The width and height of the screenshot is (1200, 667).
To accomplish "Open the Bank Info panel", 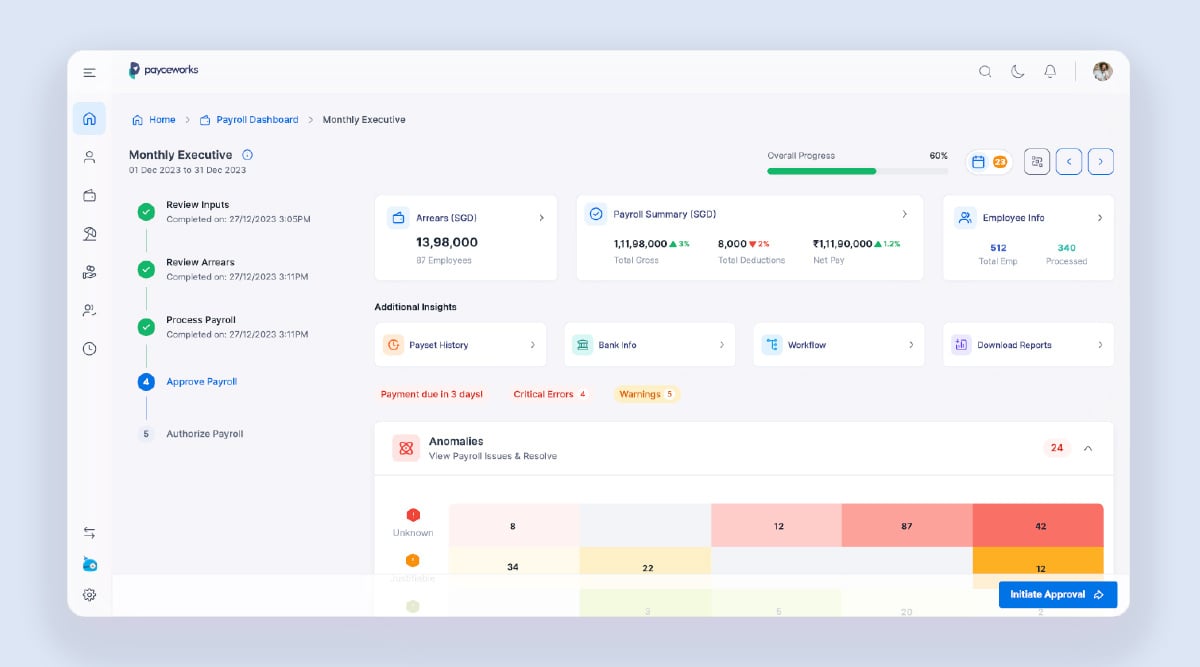I will 582,343.
